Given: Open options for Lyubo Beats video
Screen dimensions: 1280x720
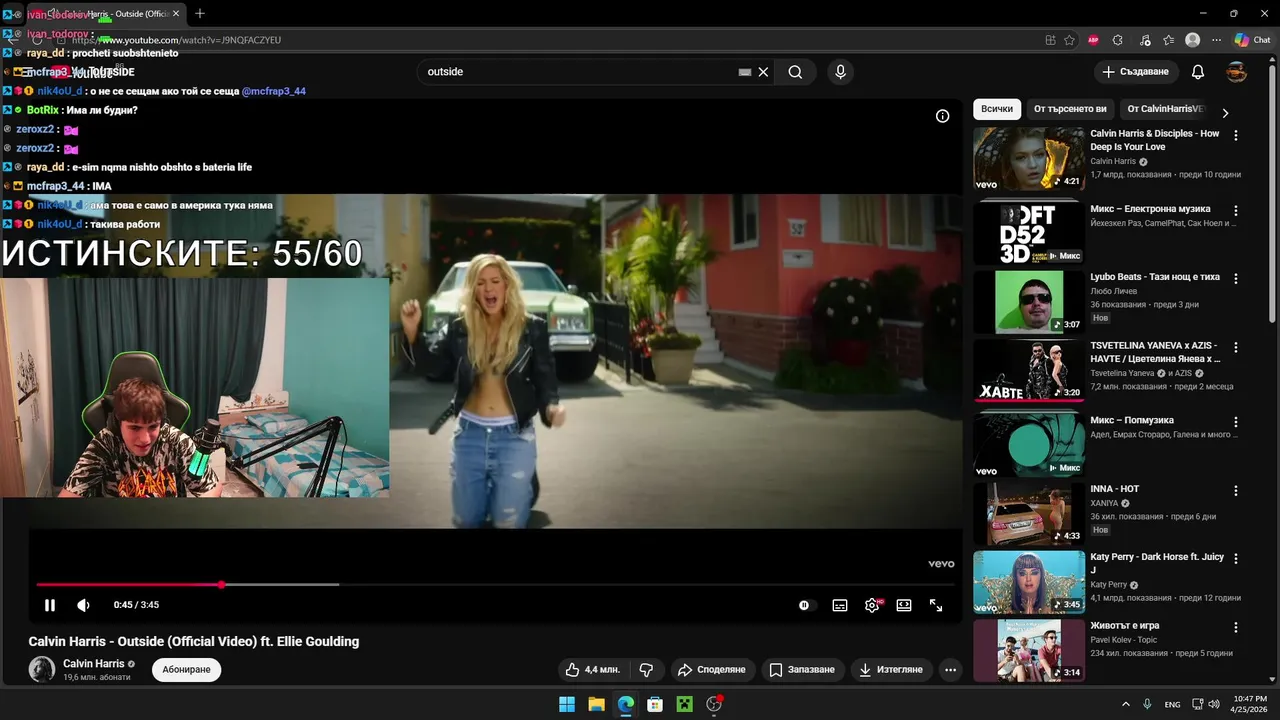Looking at the screenshot, I should 1236,279.
